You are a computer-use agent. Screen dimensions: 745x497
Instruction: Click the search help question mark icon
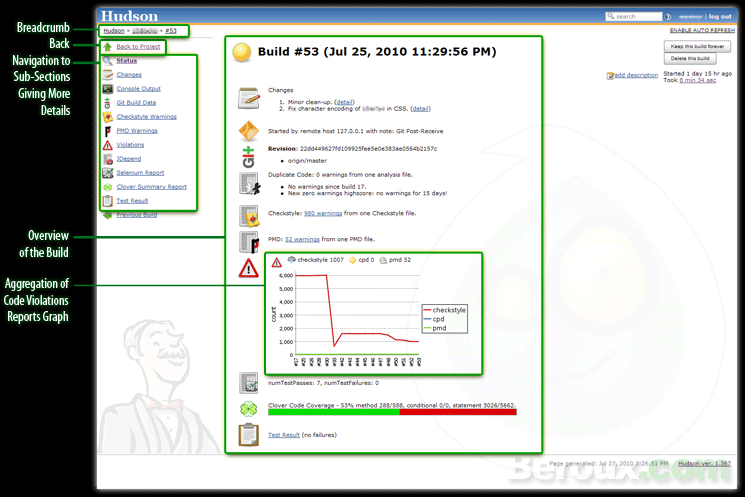coord(668,17)
